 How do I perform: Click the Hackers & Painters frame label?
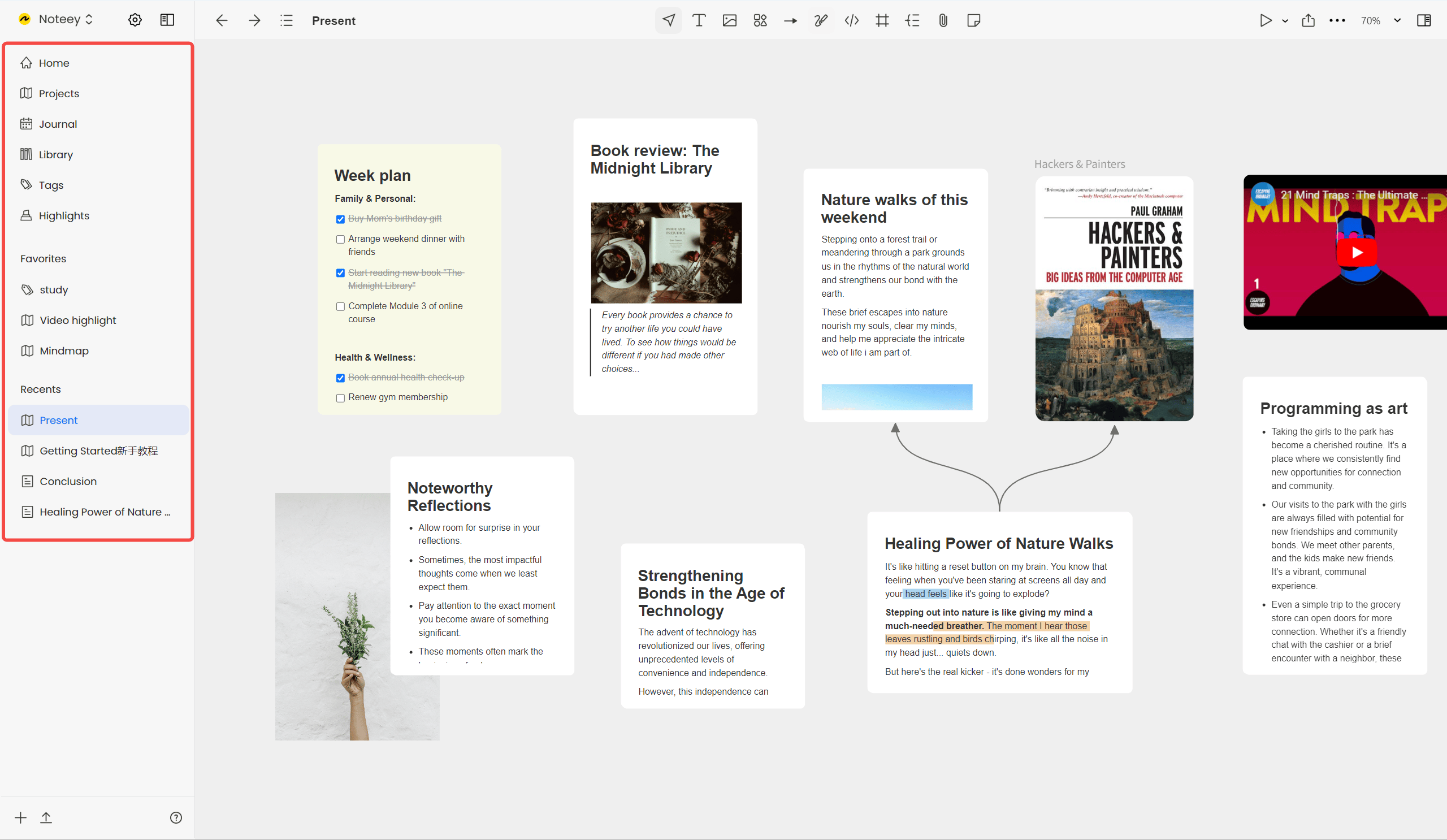click(1080, 164)
